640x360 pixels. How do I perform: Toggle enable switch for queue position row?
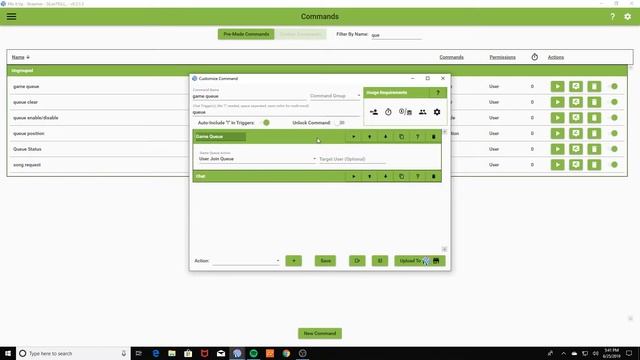point(613,133)
